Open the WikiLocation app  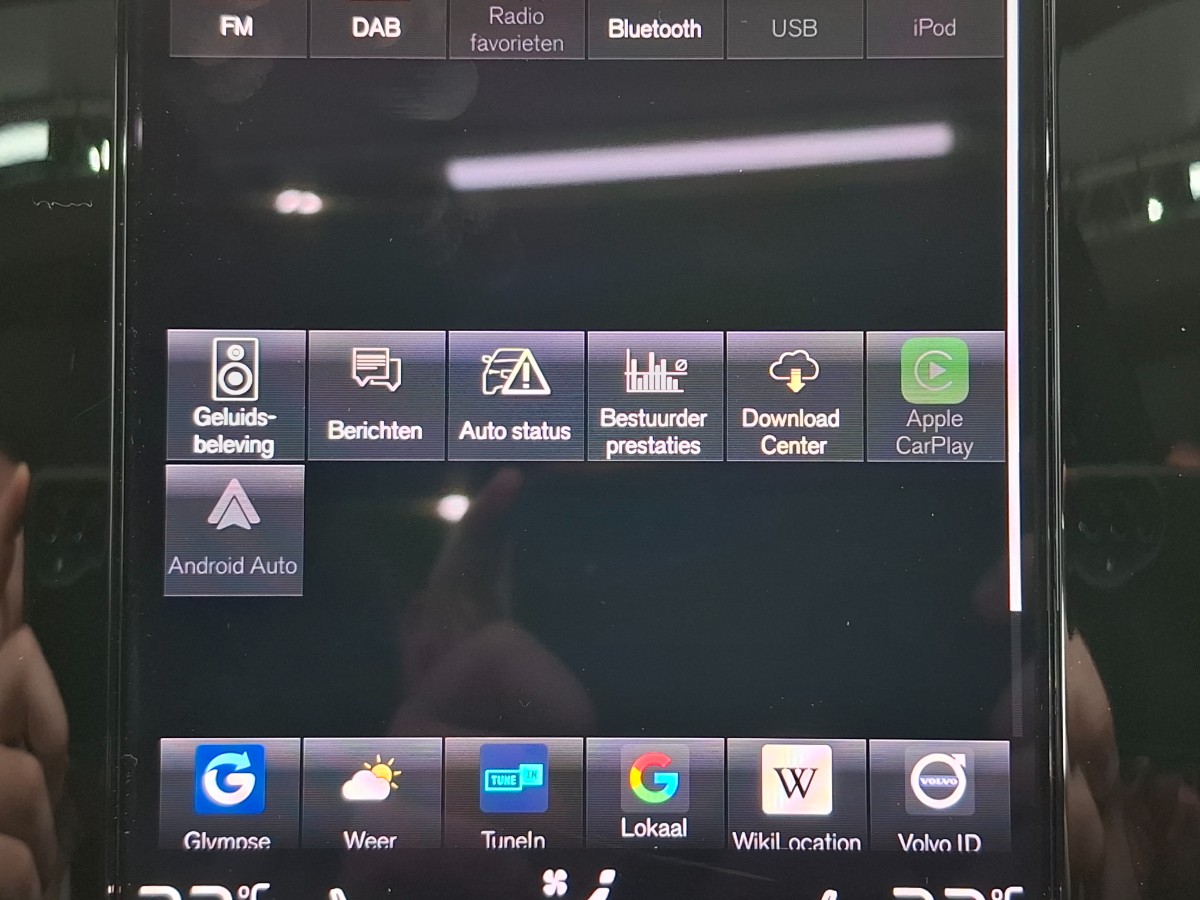[x=797, y=794]
